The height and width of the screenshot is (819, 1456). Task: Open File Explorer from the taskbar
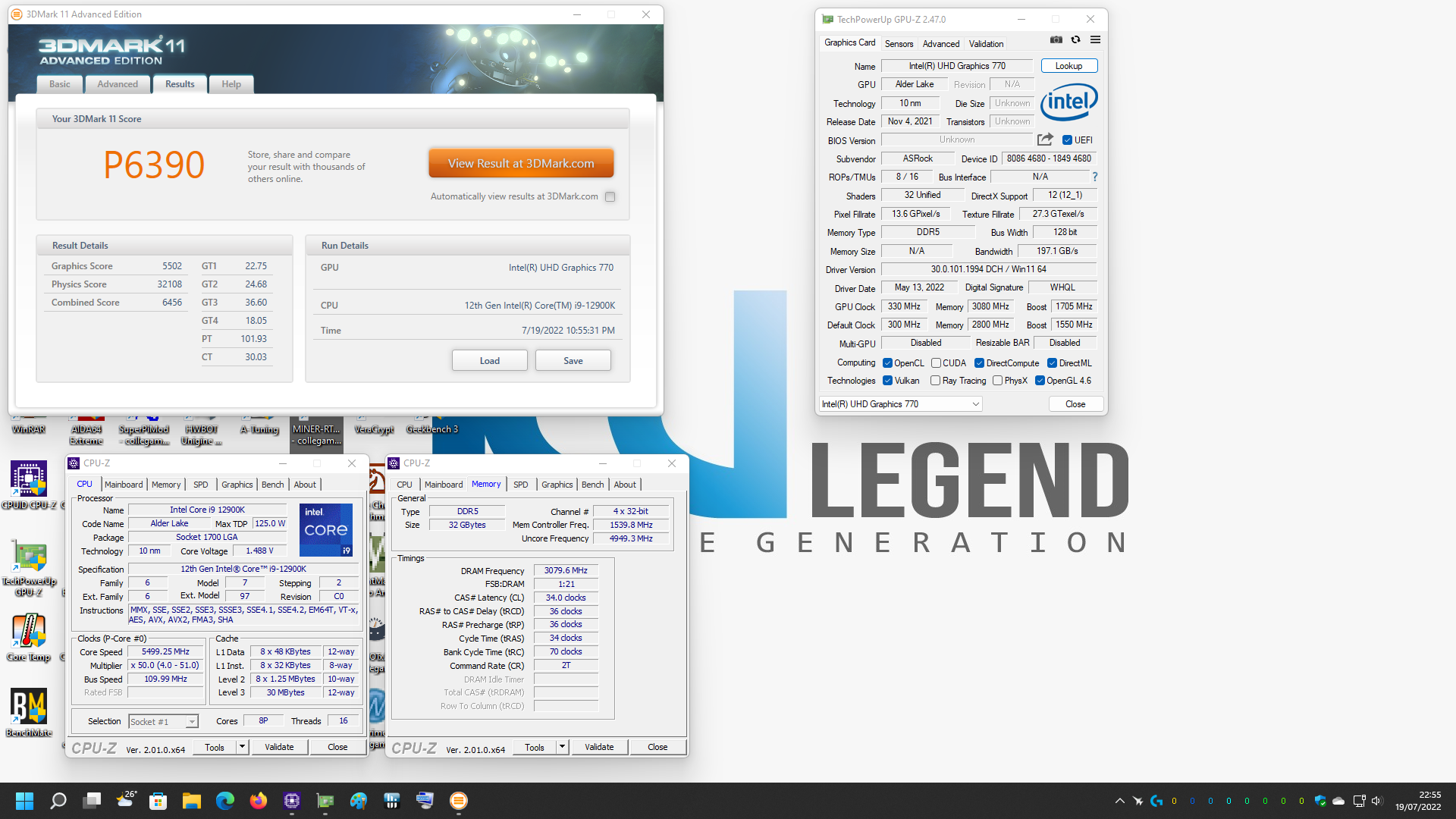191,801
